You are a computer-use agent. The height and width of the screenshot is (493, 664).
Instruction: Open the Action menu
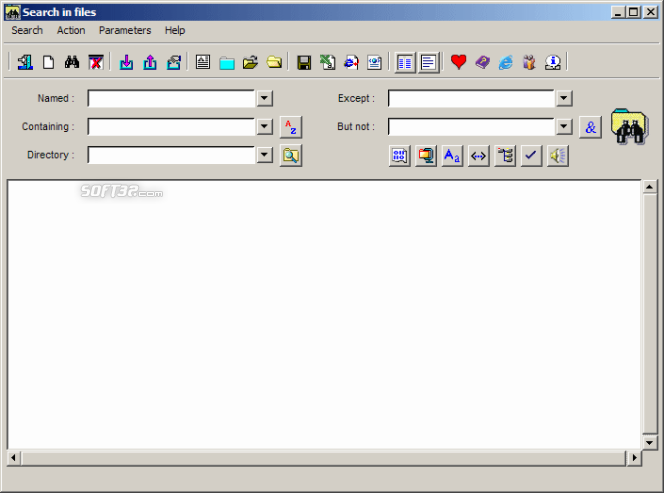coord(71,31)
